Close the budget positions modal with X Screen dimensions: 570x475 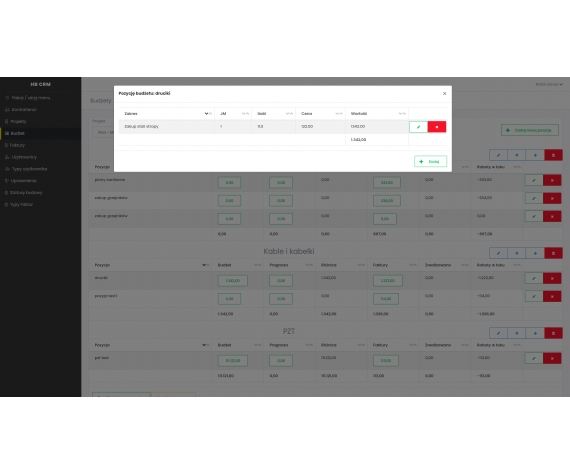[444, 93]
